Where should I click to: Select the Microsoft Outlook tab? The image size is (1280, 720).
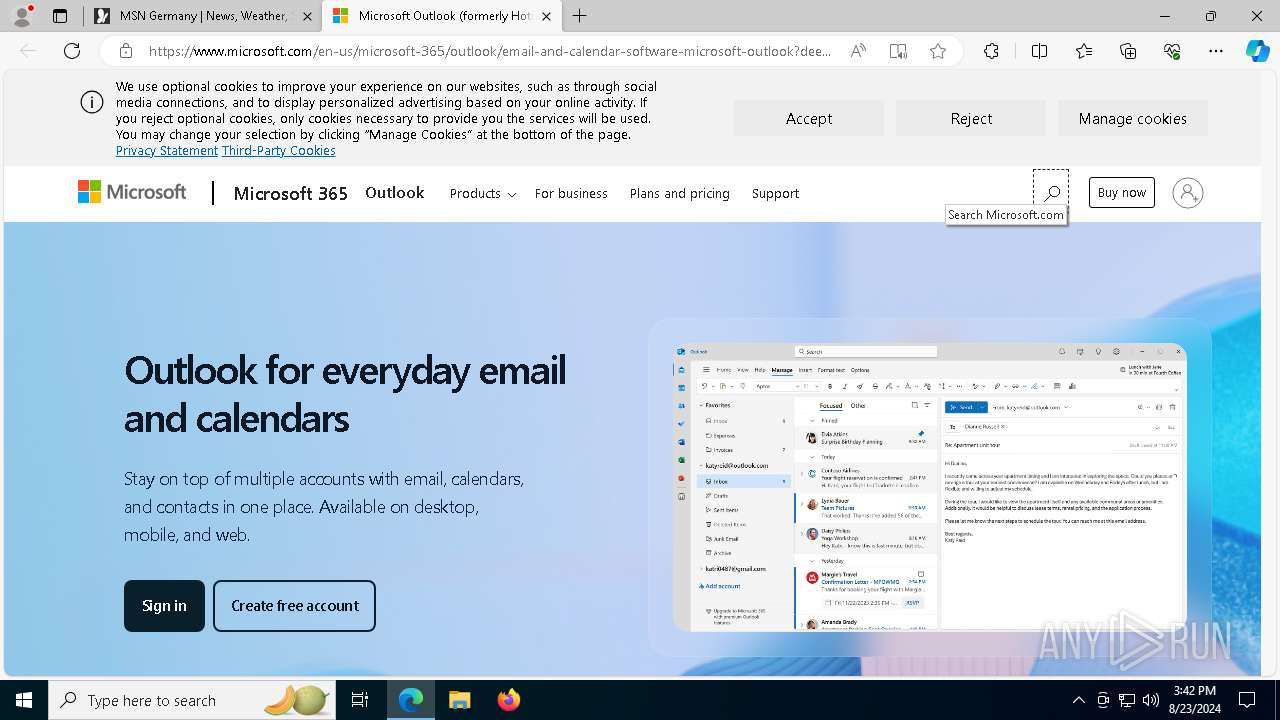pos(441,16)
